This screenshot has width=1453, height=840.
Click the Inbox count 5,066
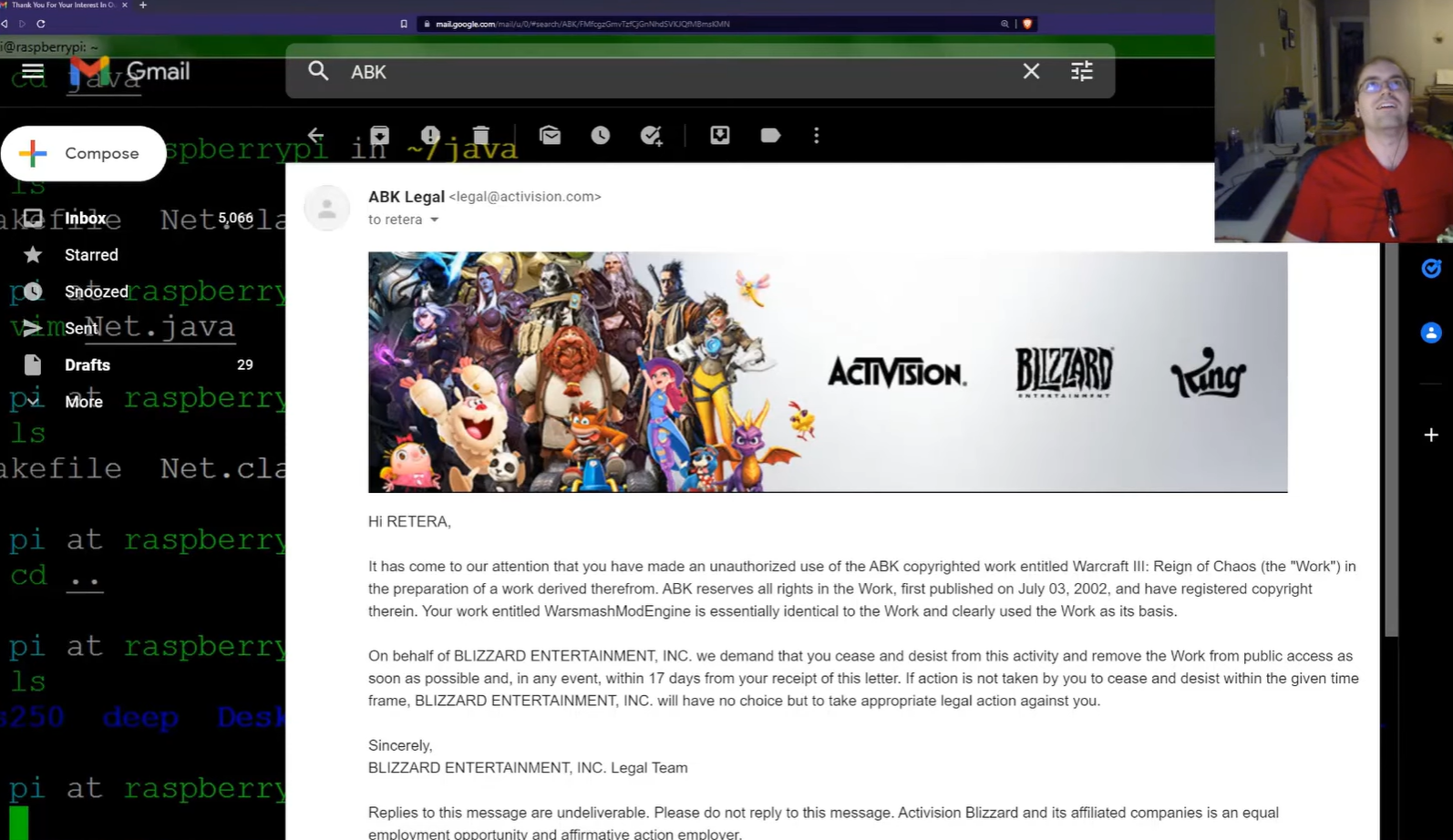[x=235, y=219]
